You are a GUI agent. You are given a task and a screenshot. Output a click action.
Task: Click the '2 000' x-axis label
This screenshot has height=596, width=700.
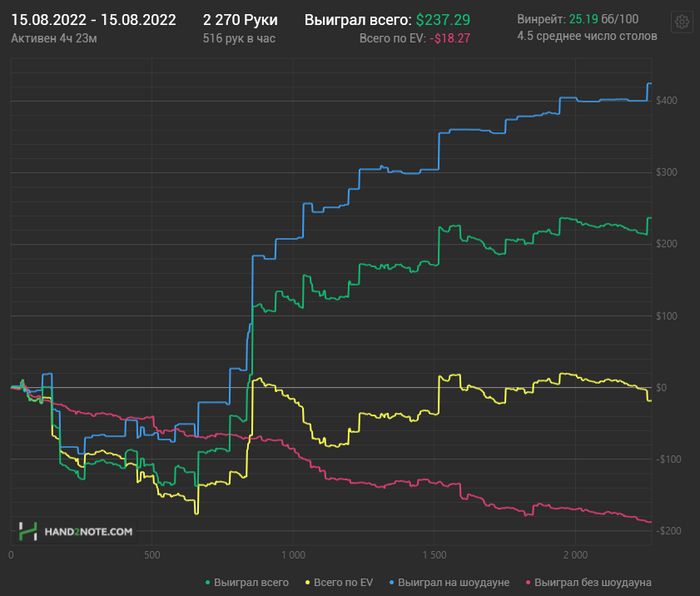click(575, 555)
